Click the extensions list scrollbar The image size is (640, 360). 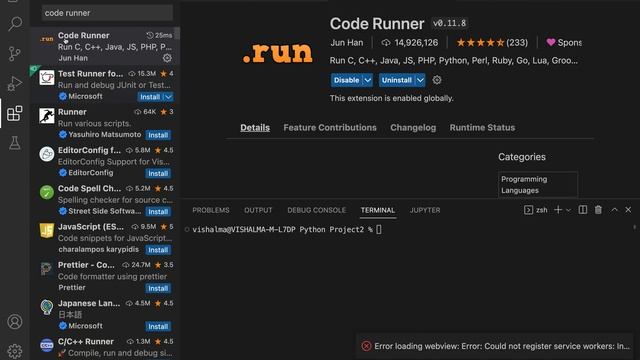177,33
